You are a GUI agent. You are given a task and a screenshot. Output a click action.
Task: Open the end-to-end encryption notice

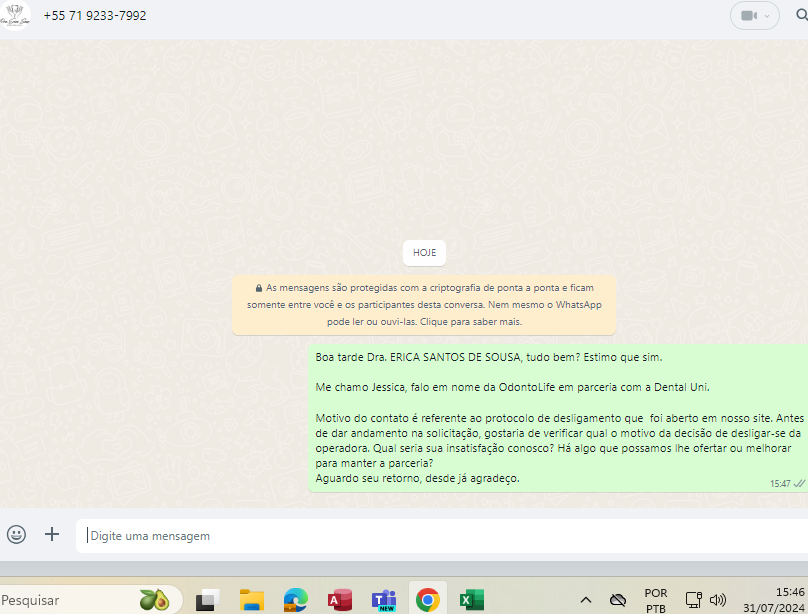(424, 305)
